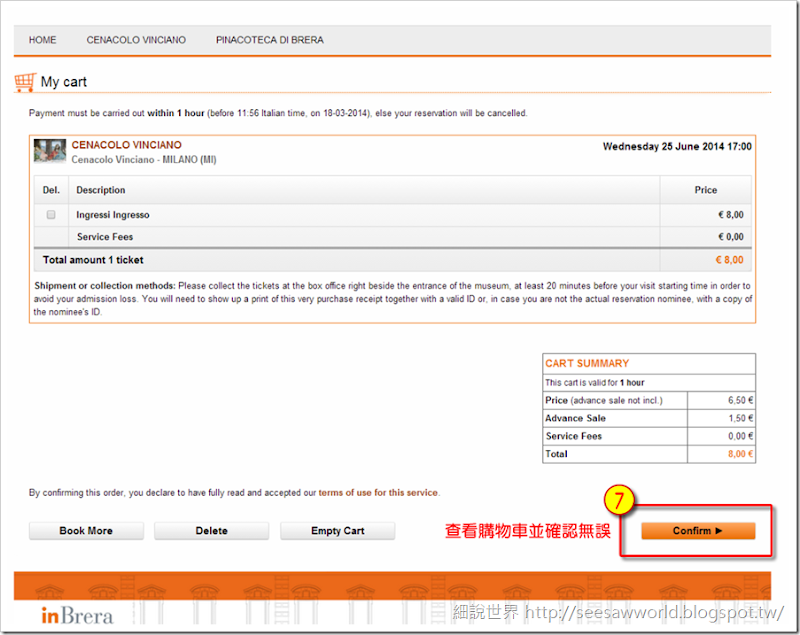Click the 1,50 € advance sale value
Viewport: 800px width, 635px height.
pos(740,418)
